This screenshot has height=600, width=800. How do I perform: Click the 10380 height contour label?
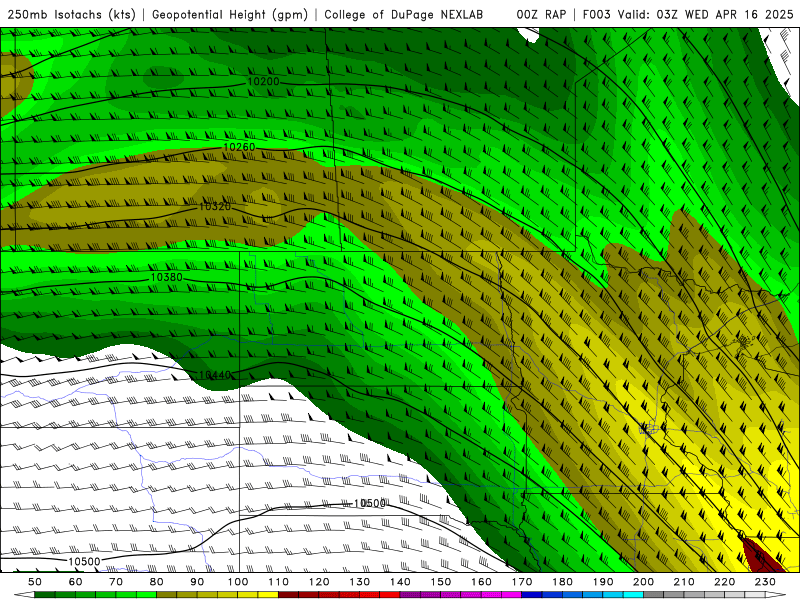167,278
